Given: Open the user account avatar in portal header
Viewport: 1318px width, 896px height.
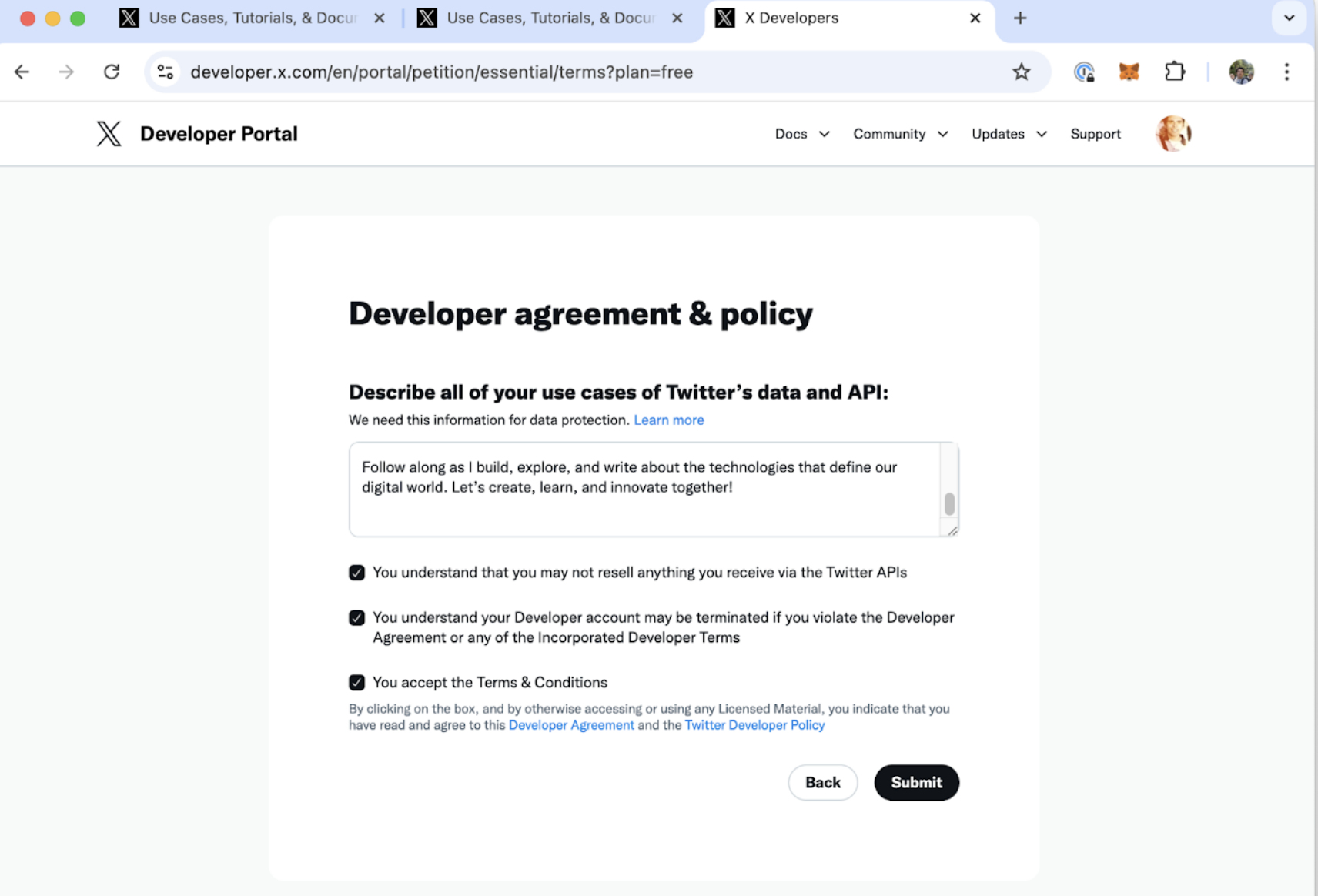Looking at the screenshot, I should tap(1173, 133).
